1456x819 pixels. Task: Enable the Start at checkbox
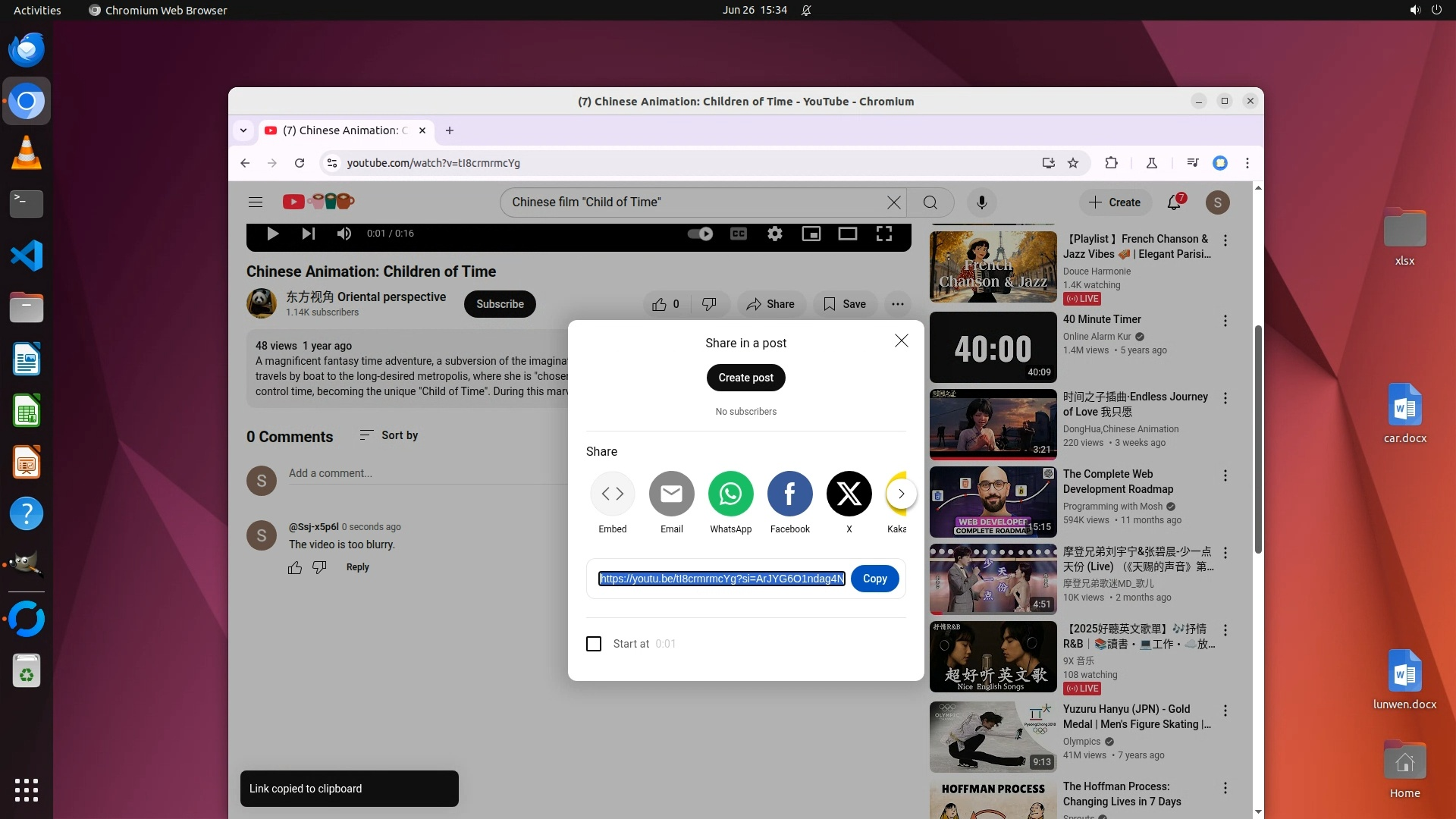click(594, 644)
